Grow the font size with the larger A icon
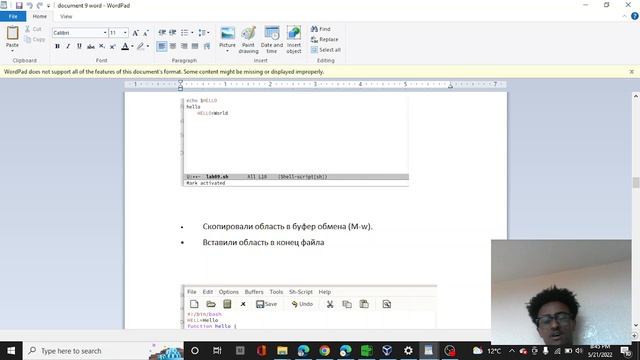The height and width of the screenshot is (360, 640). click(x=136, y=33)
